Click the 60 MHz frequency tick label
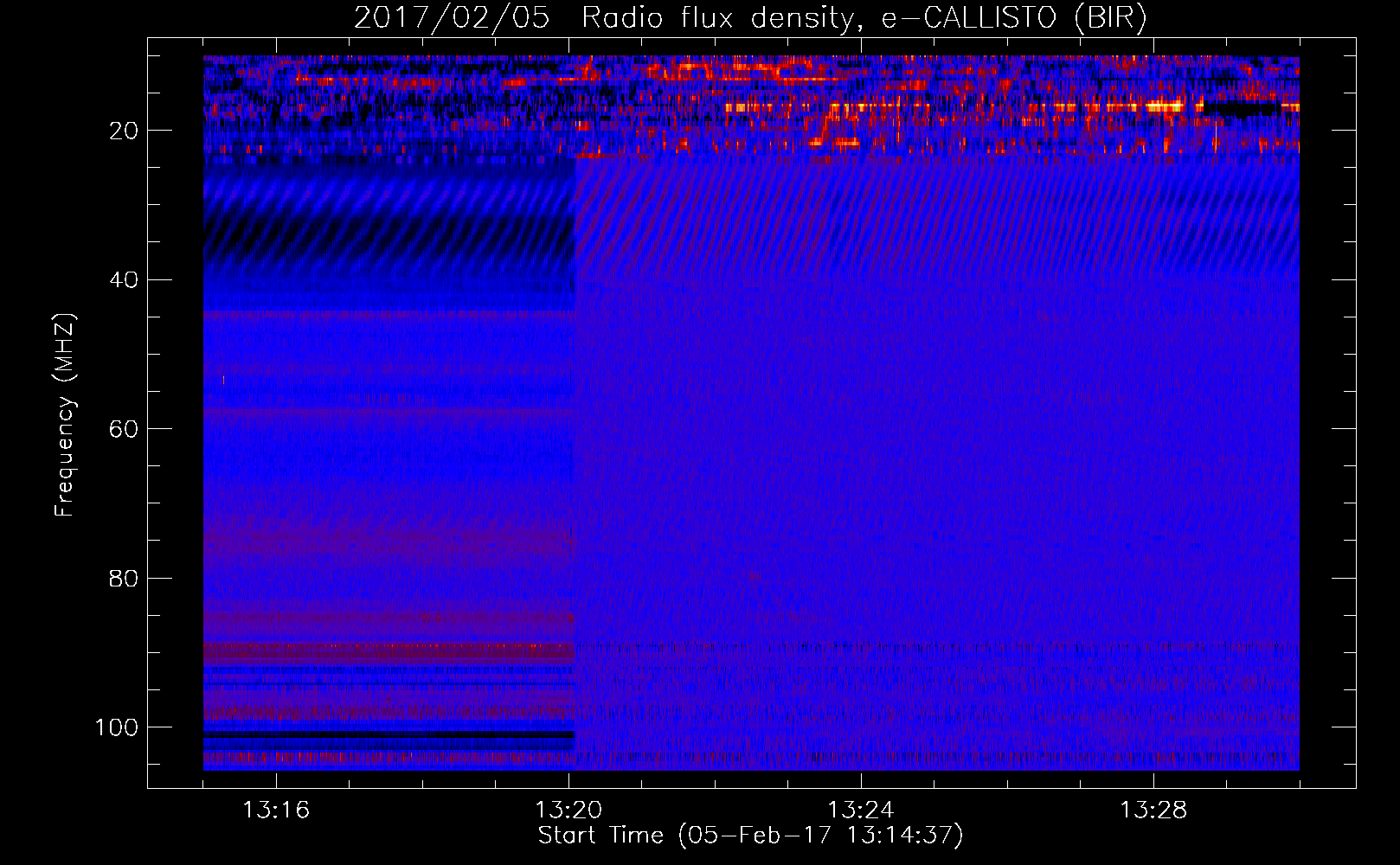The width and height of the screenshot is (1400, 865). coord(124,430)
